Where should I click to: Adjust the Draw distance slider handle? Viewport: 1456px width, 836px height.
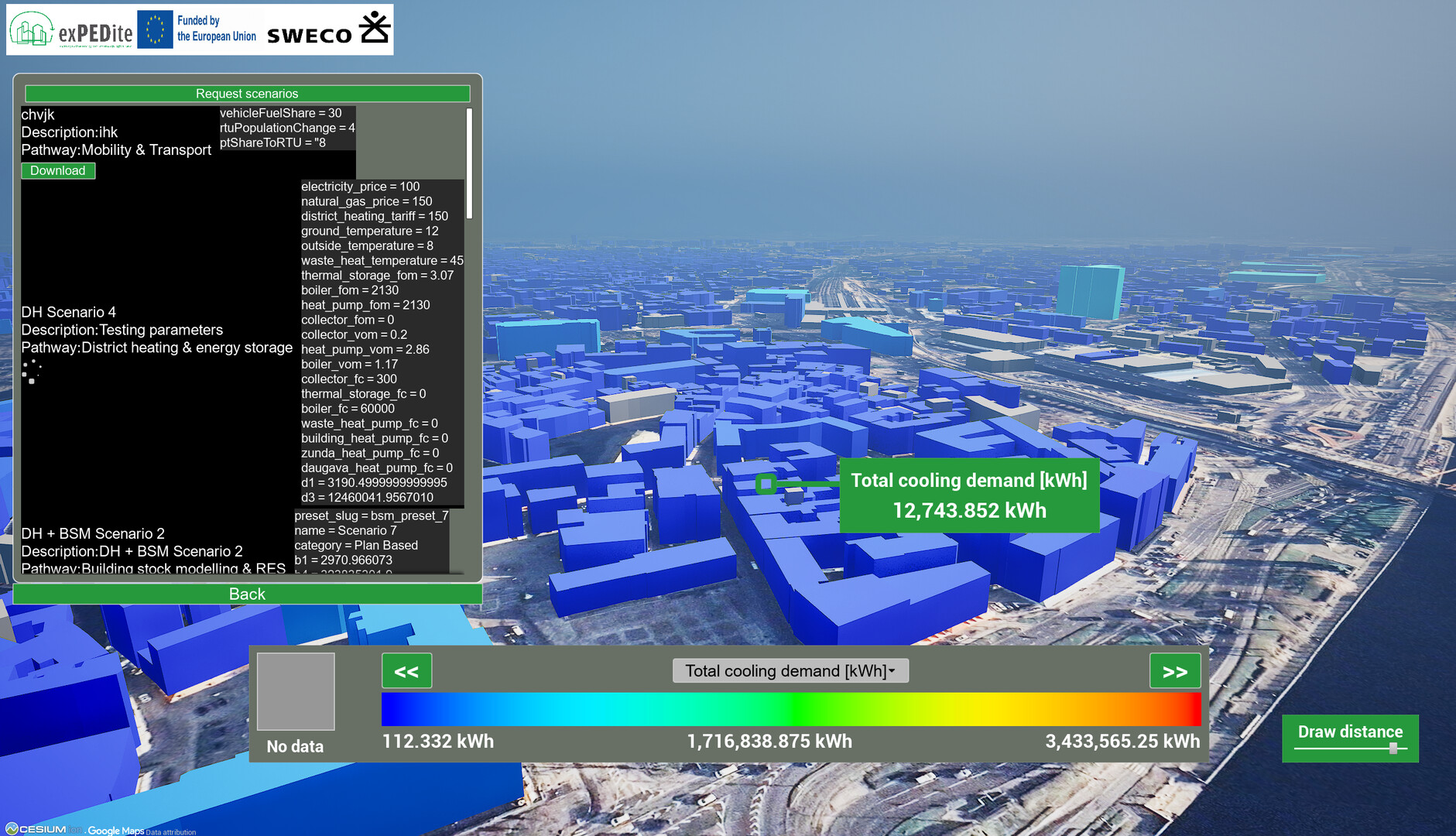click(1393, 749)
